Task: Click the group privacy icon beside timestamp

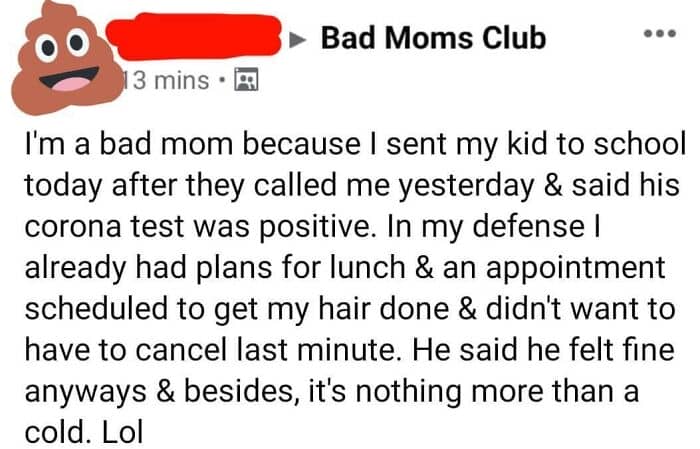Action: tap(244, 80)
